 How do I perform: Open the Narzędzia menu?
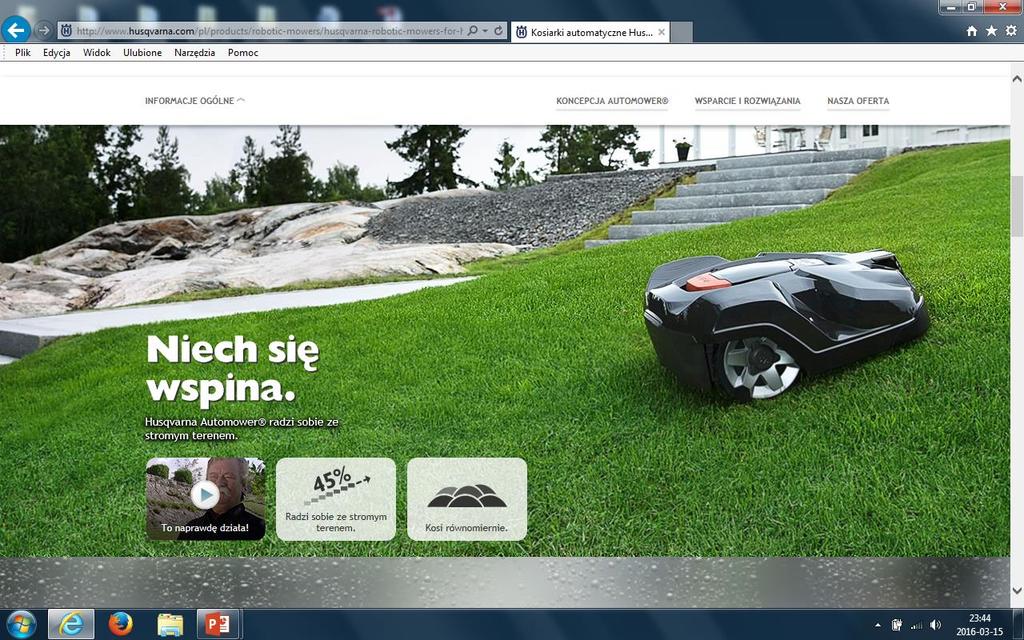pyautogui.click(x=195, y=53)
